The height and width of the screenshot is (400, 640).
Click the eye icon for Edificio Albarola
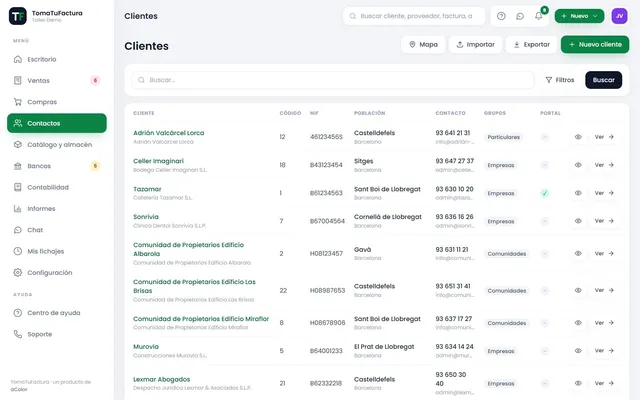[578, 253]
